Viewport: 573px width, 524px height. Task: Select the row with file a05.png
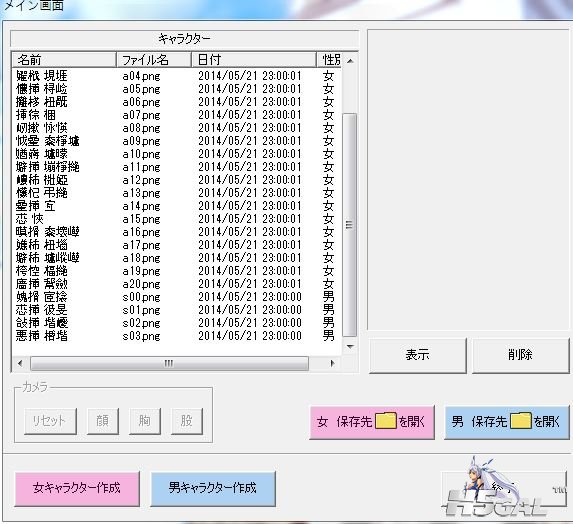tap(177, 89)
